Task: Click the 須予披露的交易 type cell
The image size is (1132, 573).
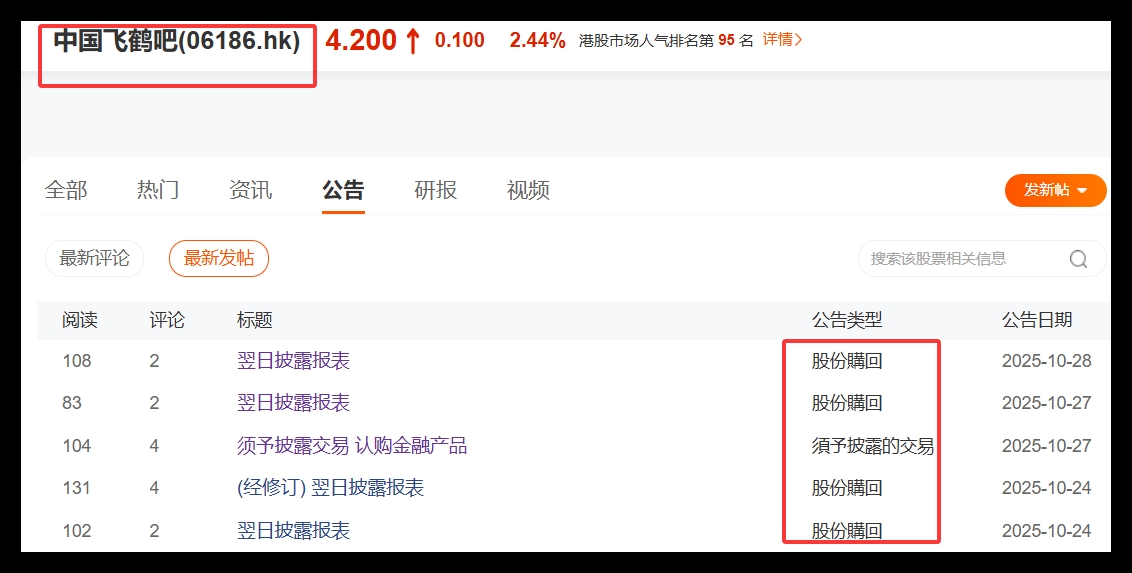Action: point(873,445)
